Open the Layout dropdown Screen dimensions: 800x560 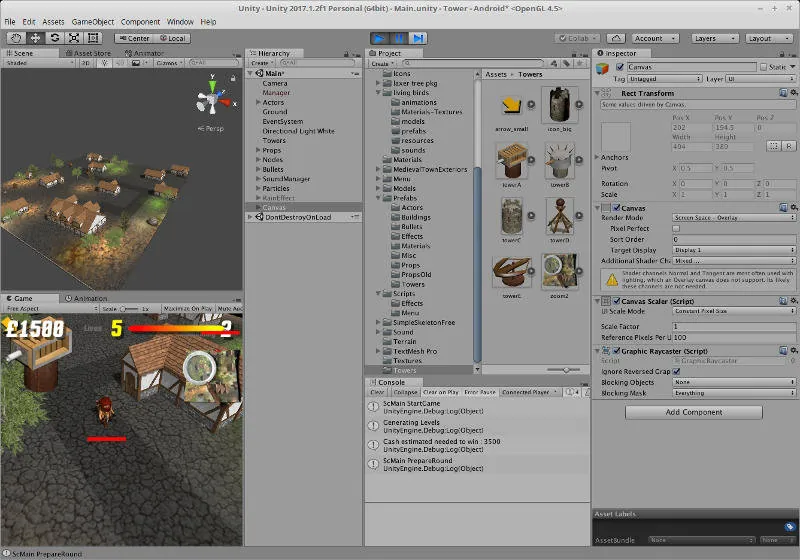pos(769,38)
